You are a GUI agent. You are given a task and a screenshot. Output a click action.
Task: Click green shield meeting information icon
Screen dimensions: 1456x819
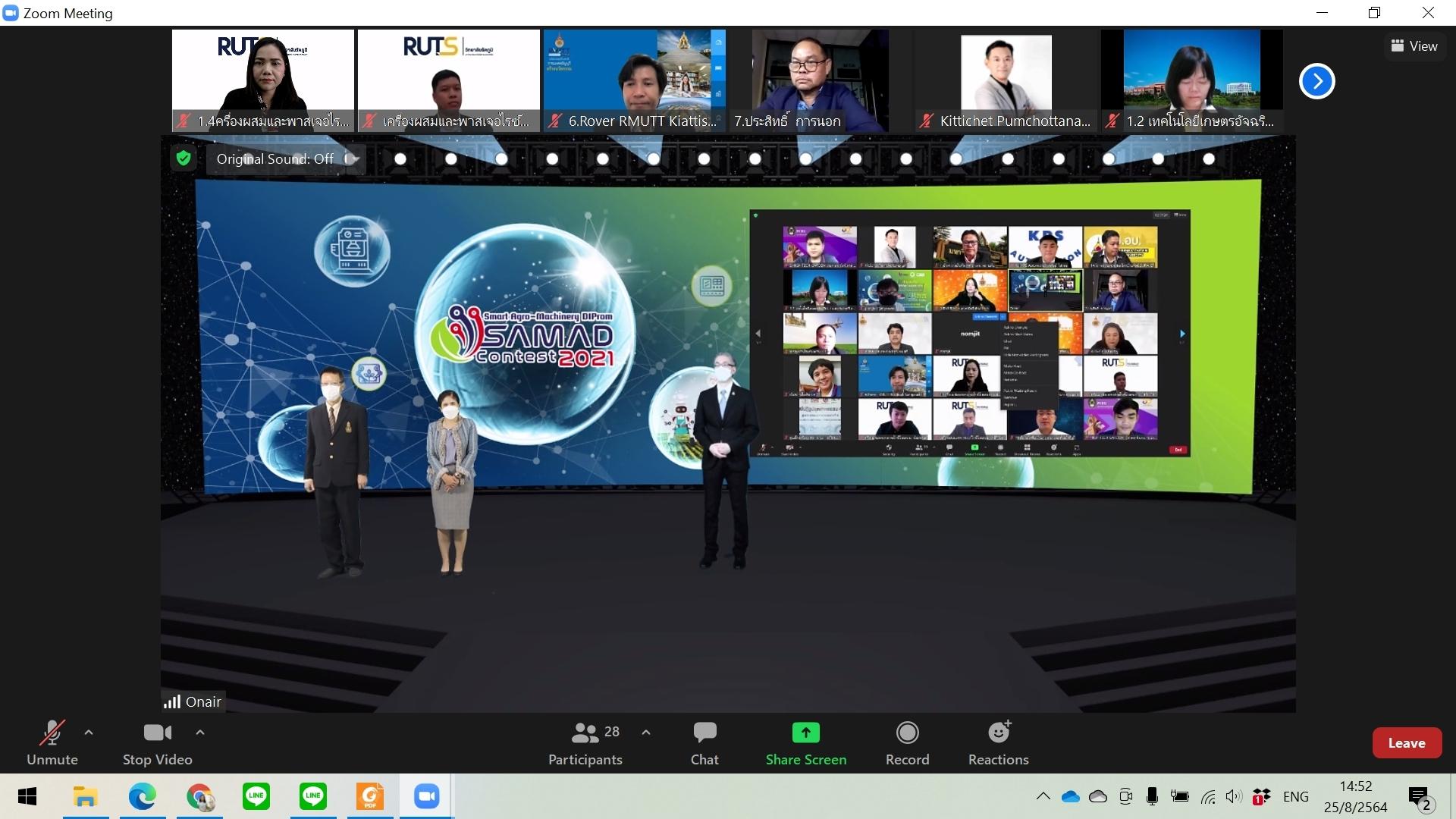click(183, 158)
